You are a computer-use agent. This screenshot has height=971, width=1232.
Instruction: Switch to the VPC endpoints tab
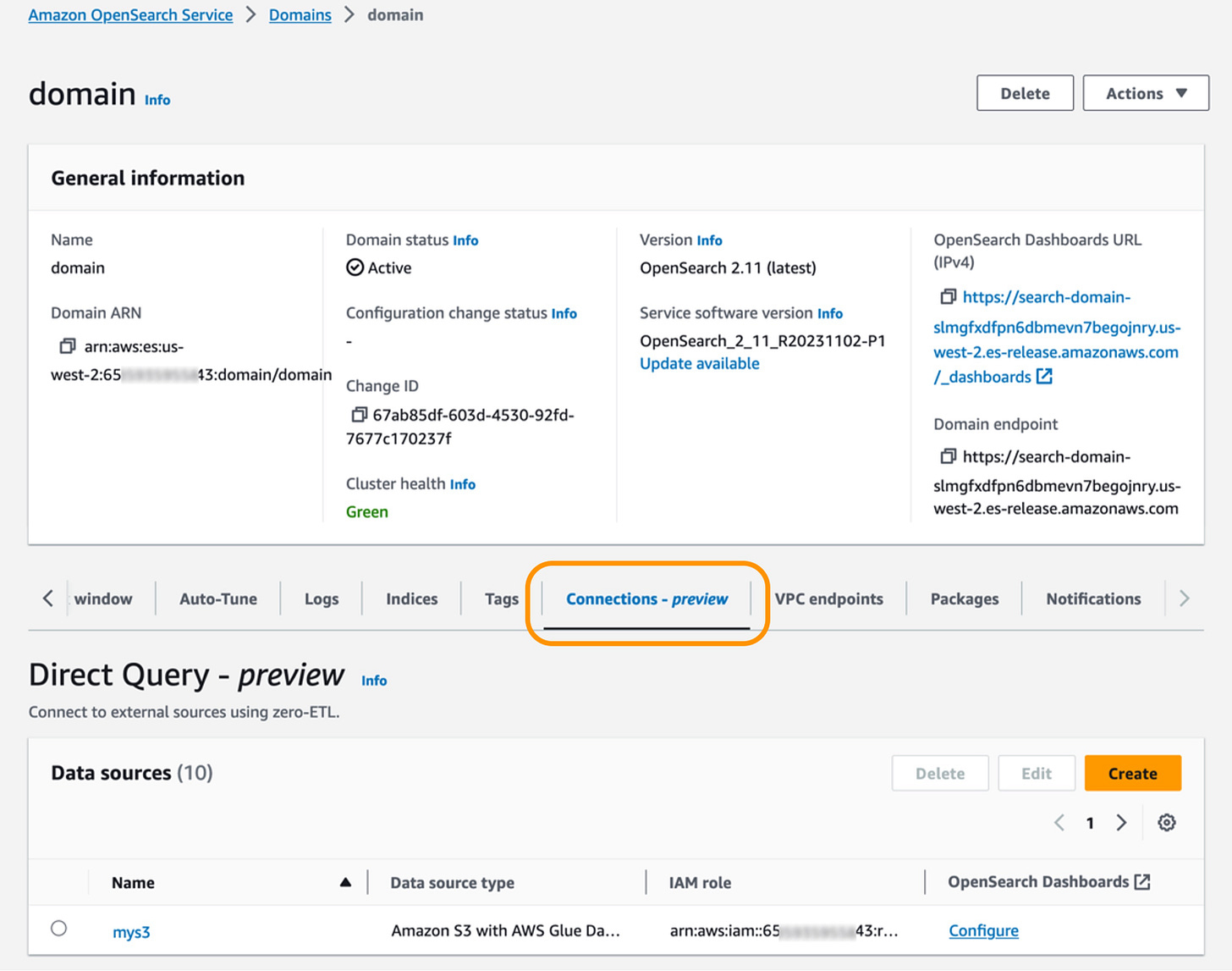coord(829,599)
